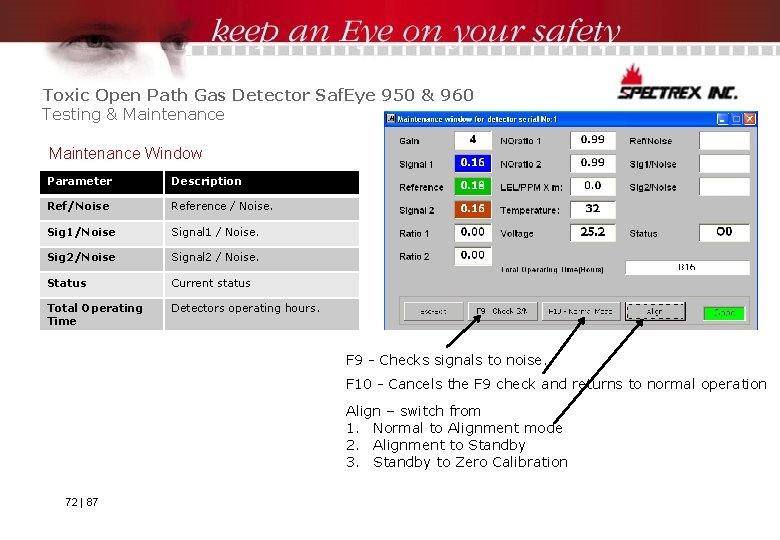Click the Description column header
Image resolution: width=780 pixels, height=540 pixels.
point(262,182)
